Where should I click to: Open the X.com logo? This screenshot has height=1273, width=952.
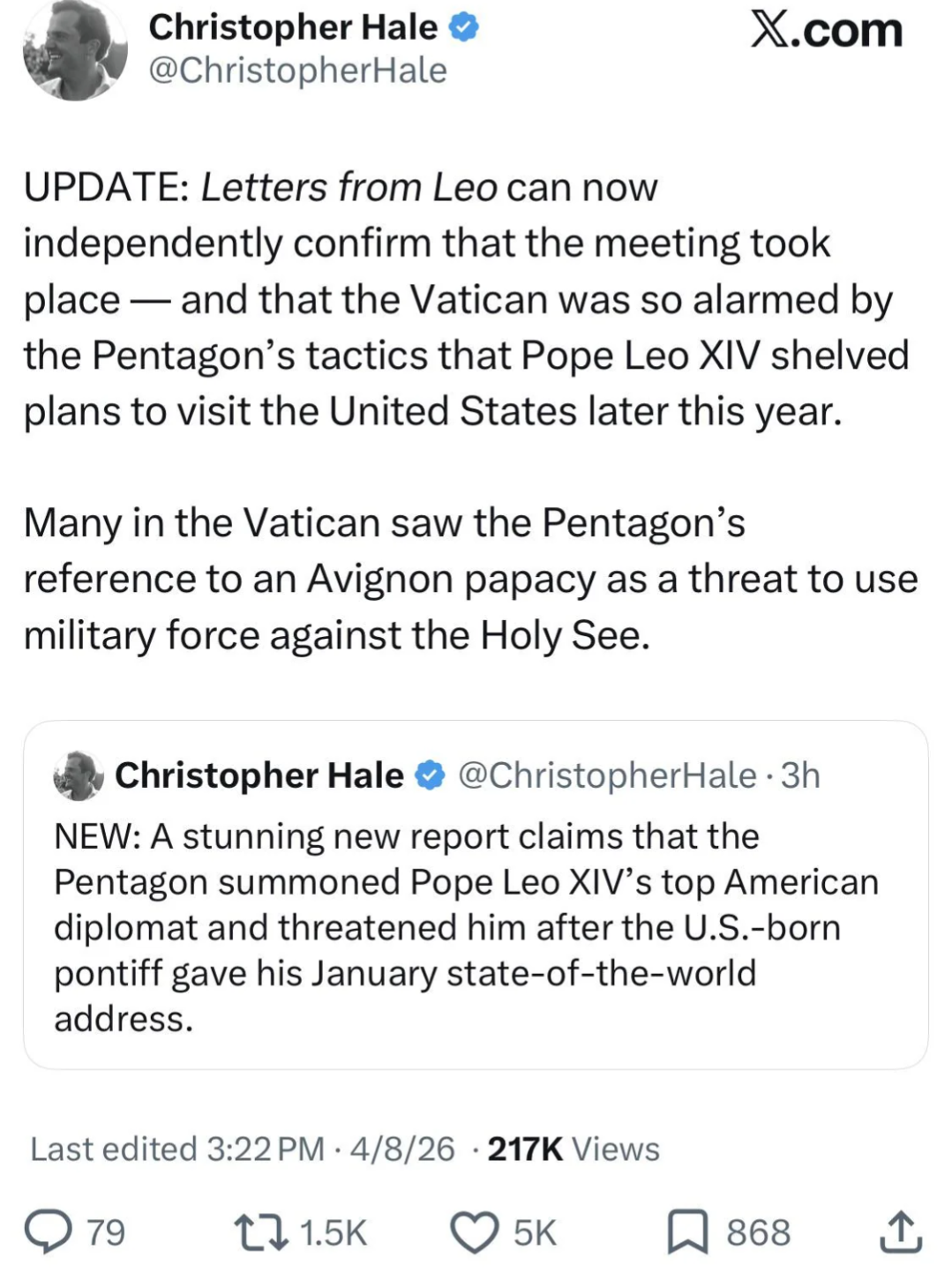pos(826,31)
